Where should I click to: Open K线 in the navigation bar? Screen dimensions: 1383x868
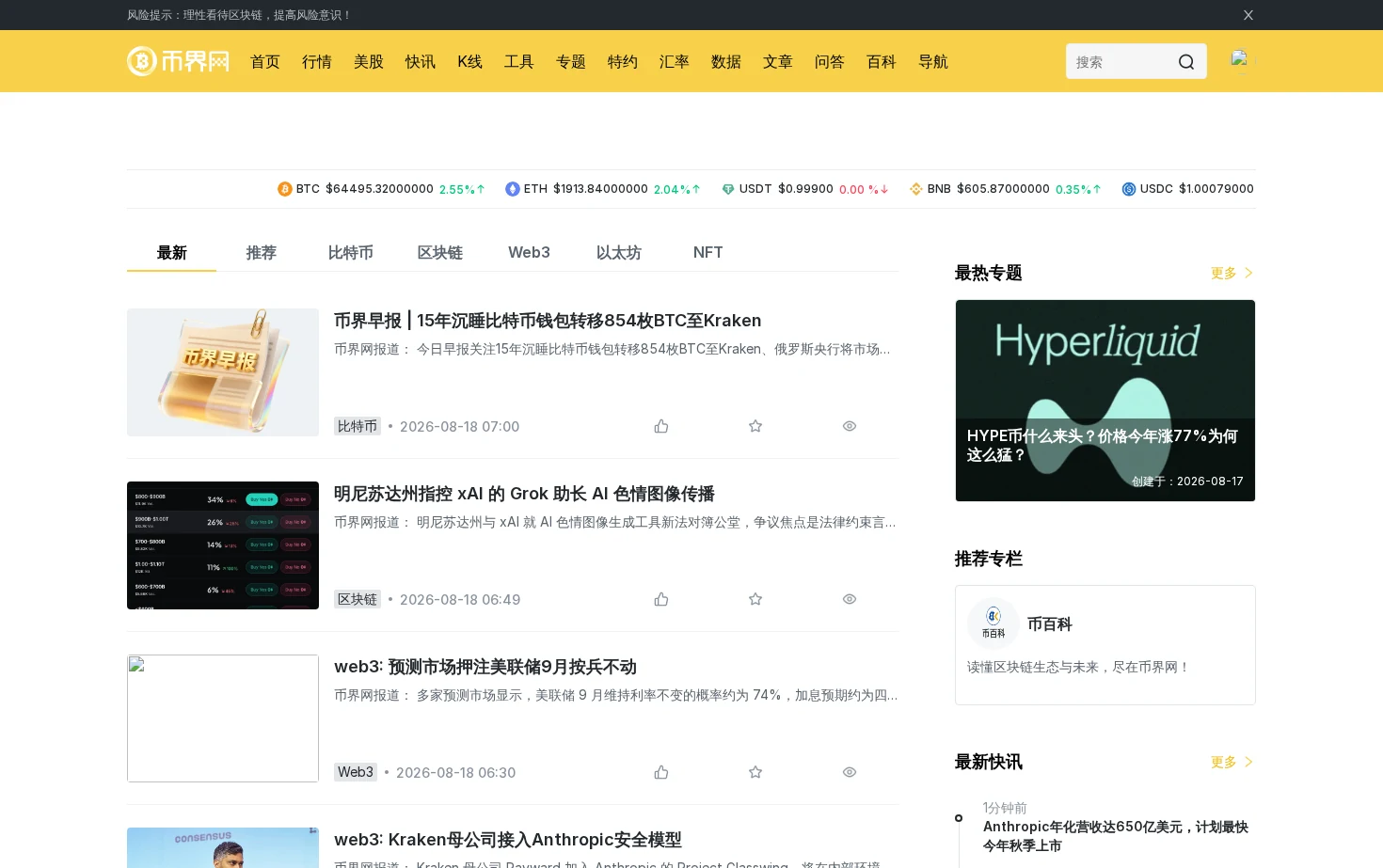click(x=470, y=61)
